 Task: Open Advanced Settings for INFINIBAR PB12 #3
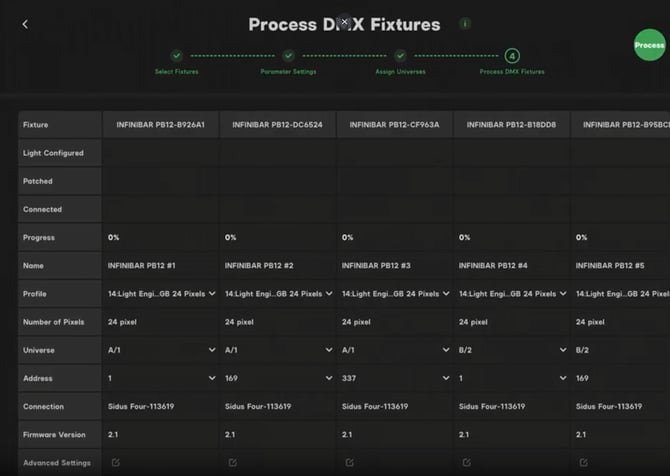(349, 463)
